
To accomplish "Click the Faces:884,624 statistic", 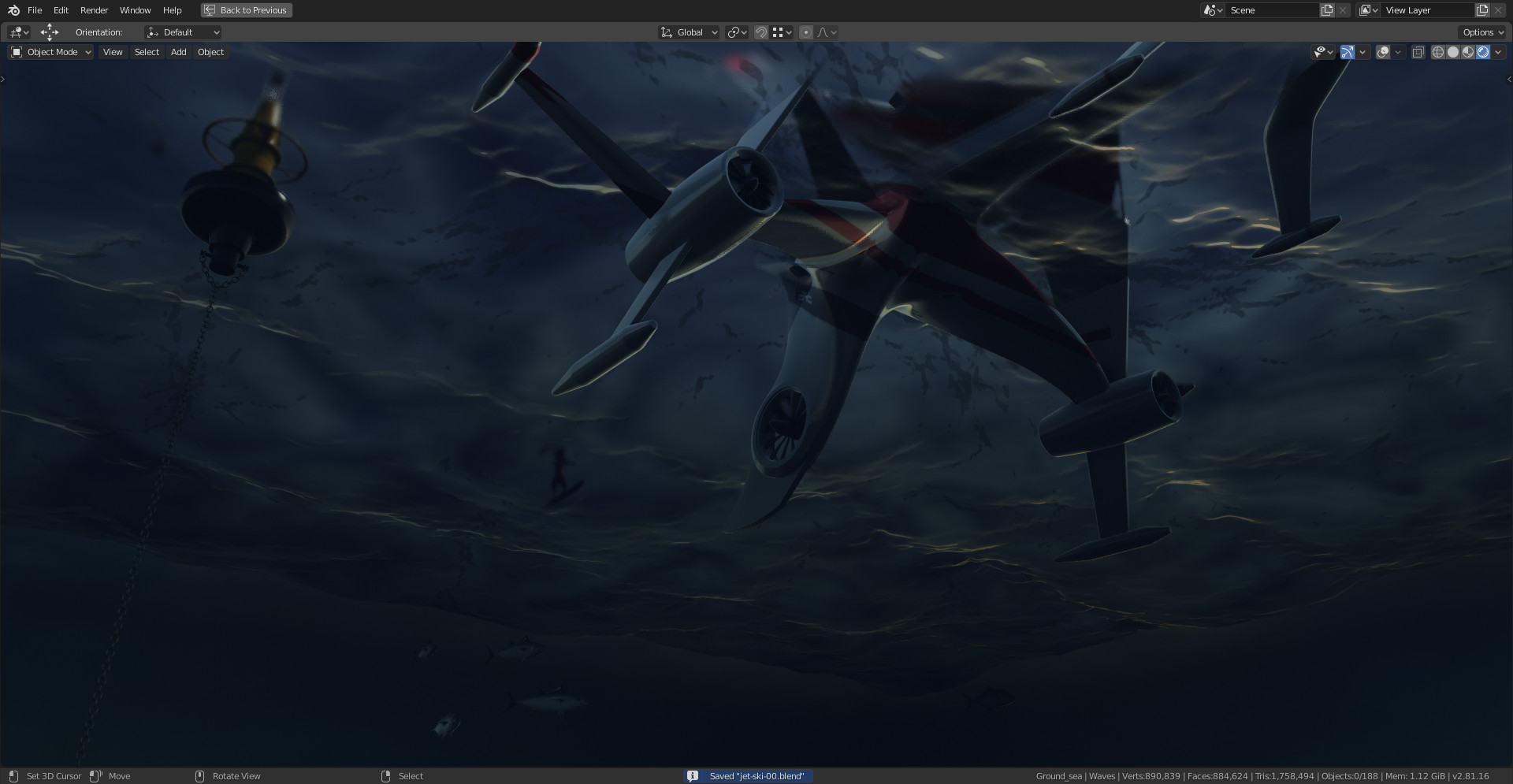I will tap(1217, 776).
